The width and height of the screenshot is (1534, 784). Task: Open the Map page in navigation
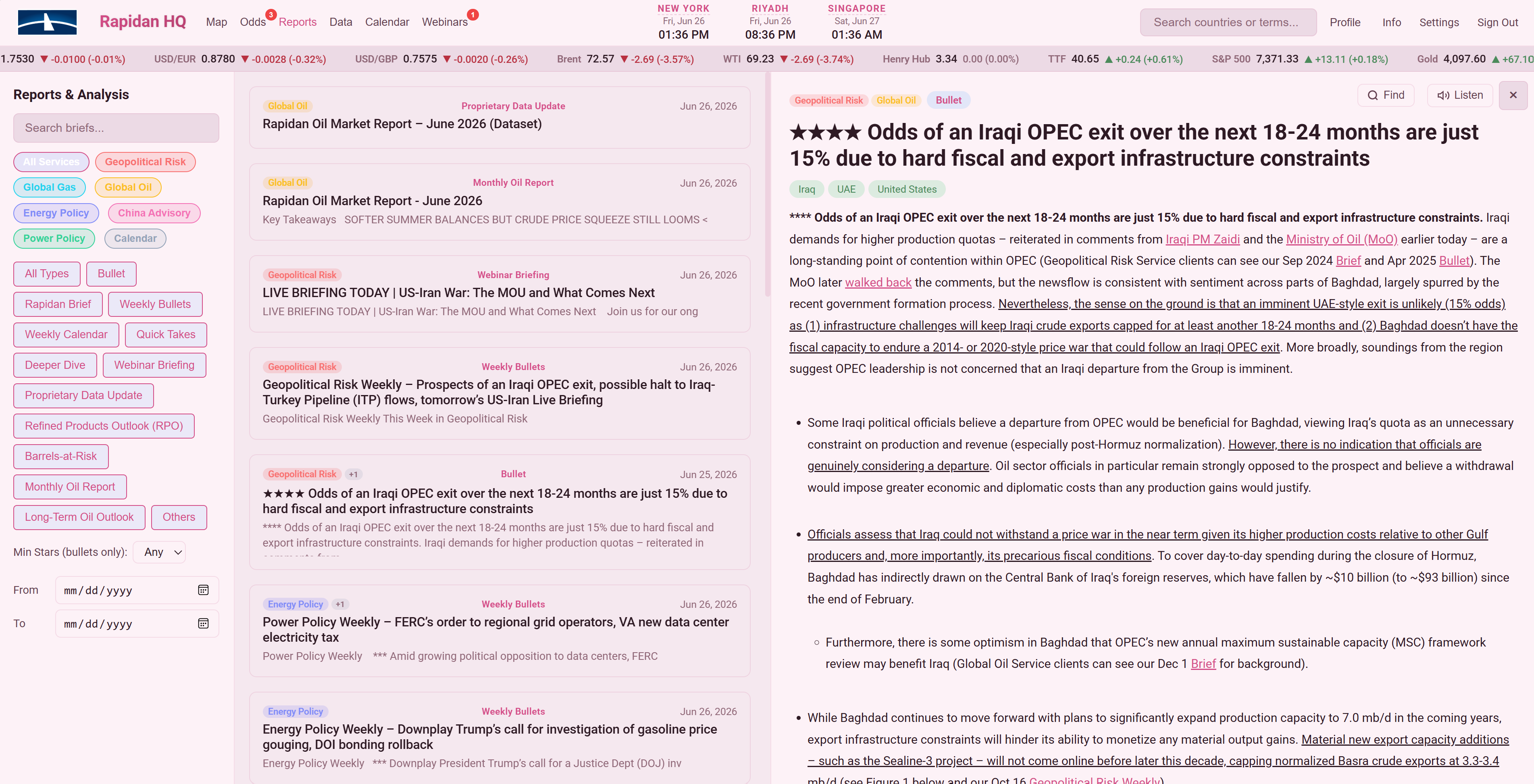click(x=216, y=22)
